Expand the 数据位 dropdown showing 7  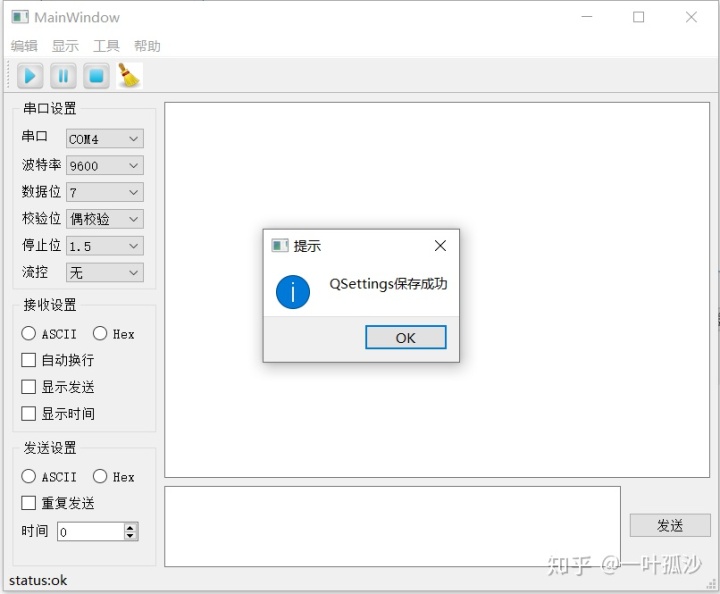(x=105, y=192)
